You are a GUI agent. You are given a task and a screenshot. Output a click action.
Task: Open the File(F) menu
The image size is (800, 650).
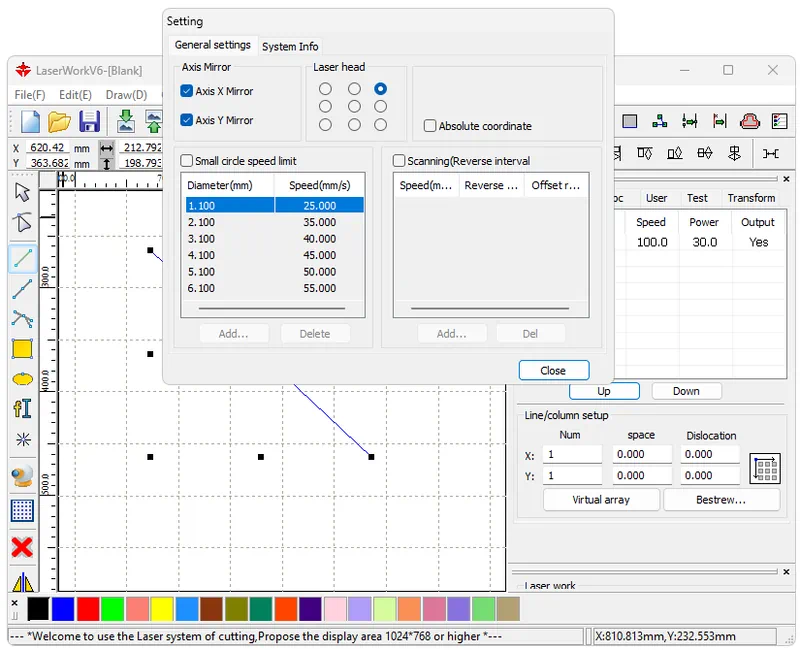30,95
